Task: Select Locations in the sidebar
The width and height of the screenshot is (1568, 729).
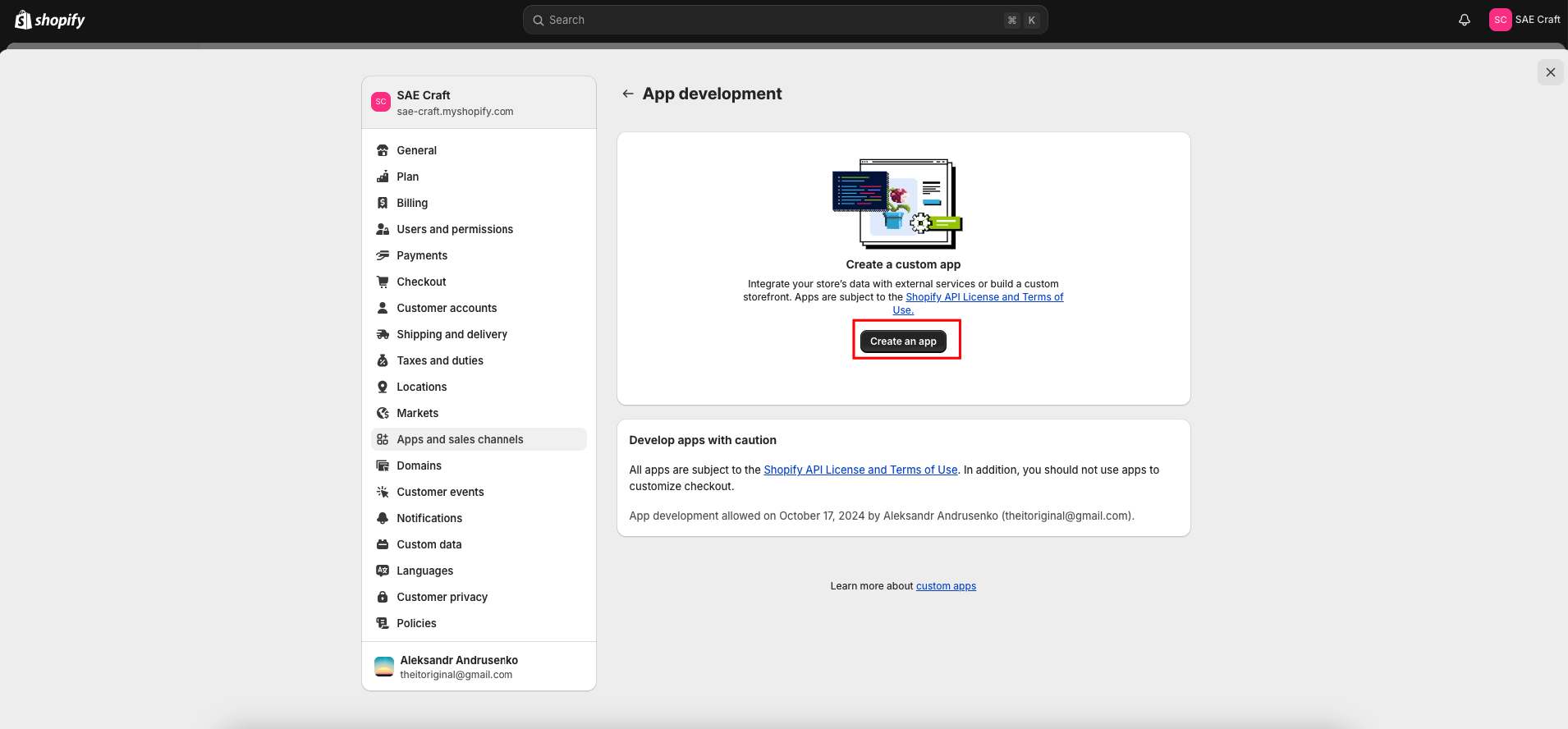Action: click(479, 387)
